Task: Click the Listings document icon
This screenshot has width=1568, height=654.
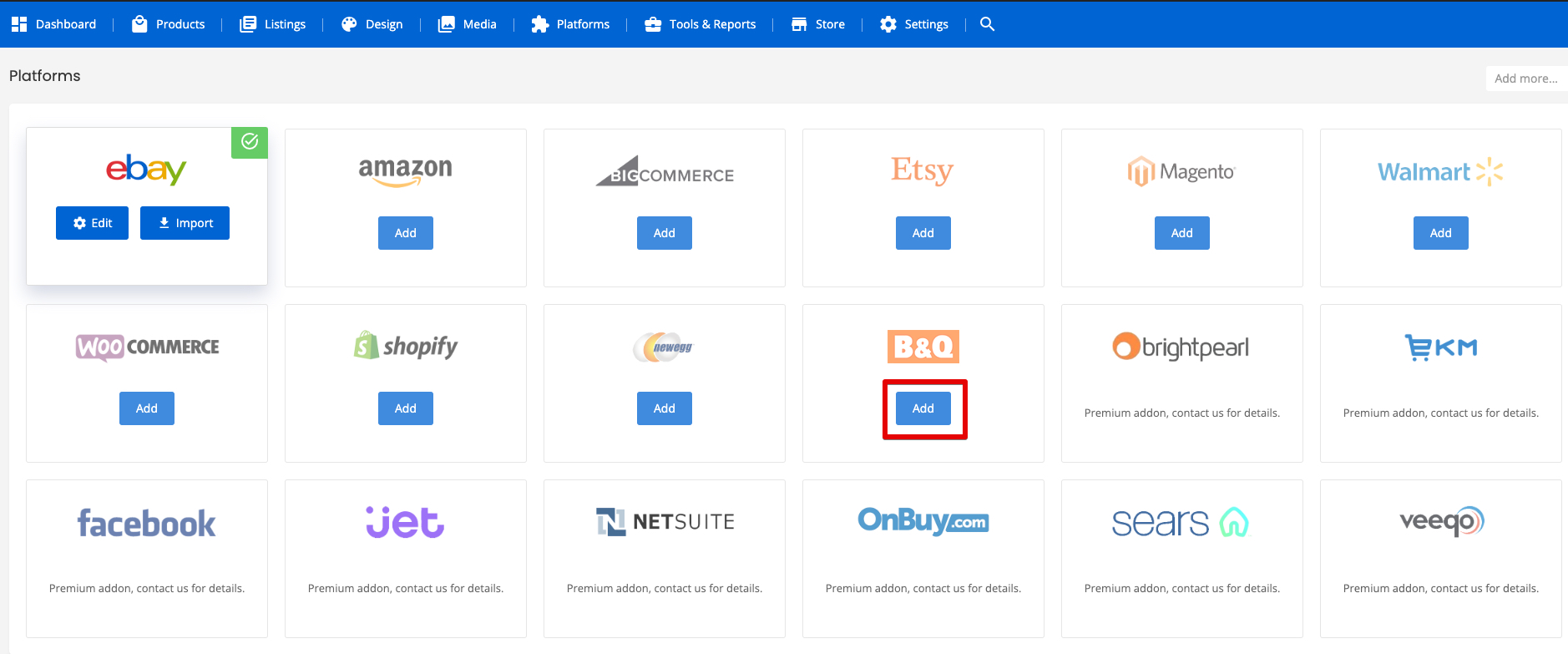Action: coord(248,24)
